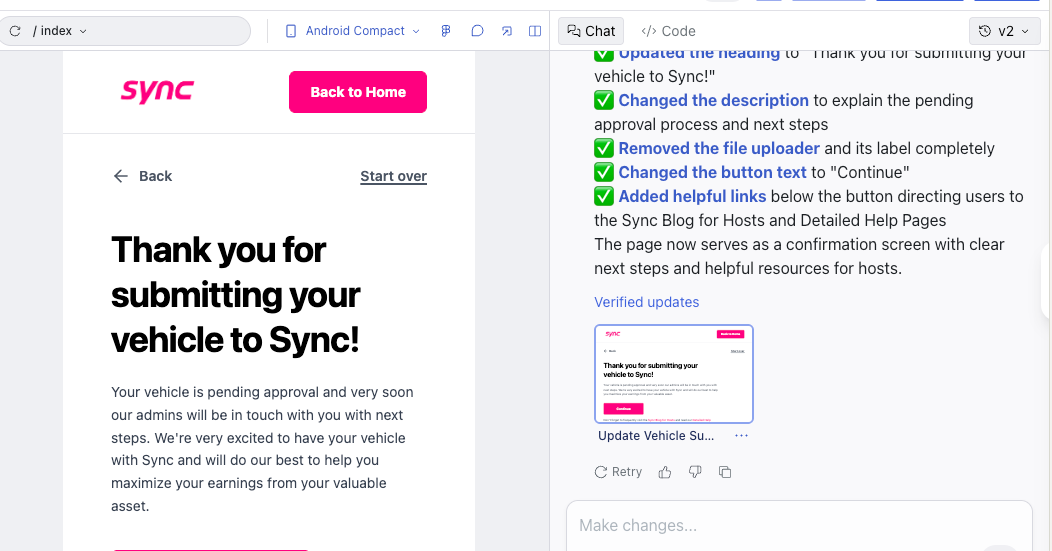The width and height of the screenshot is (1052, 551).
Task: Click the Retry button
Action: coord(618,472)
